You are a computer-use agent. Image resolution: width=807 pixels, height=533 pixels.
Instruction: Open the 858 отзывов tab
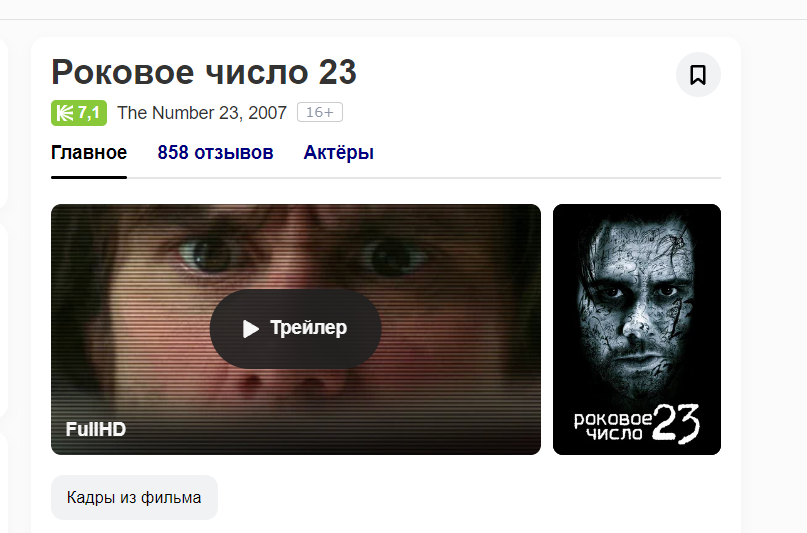click(215, 153)
